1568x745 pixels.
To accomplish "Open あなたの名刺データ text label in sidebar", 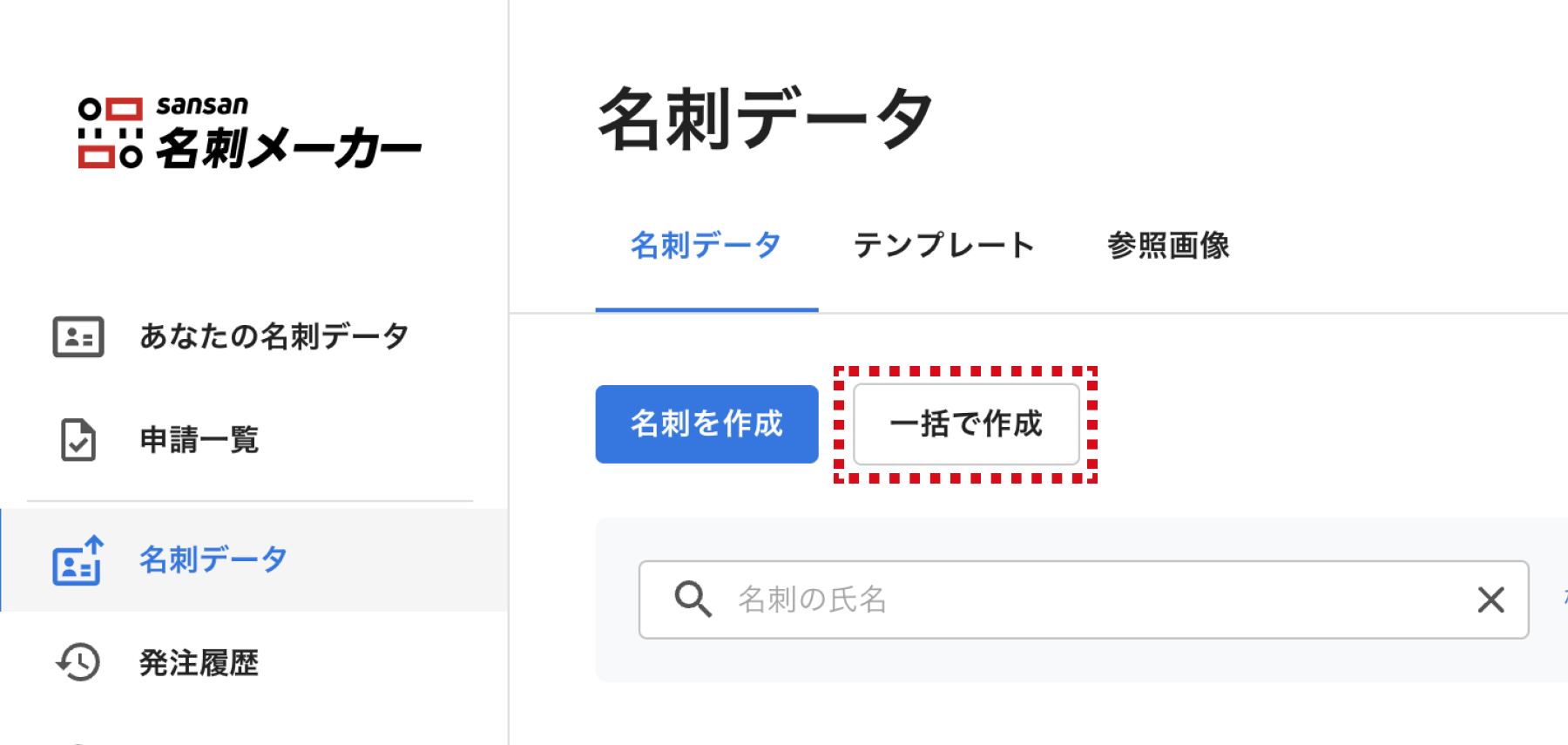I will pos(274,336).
